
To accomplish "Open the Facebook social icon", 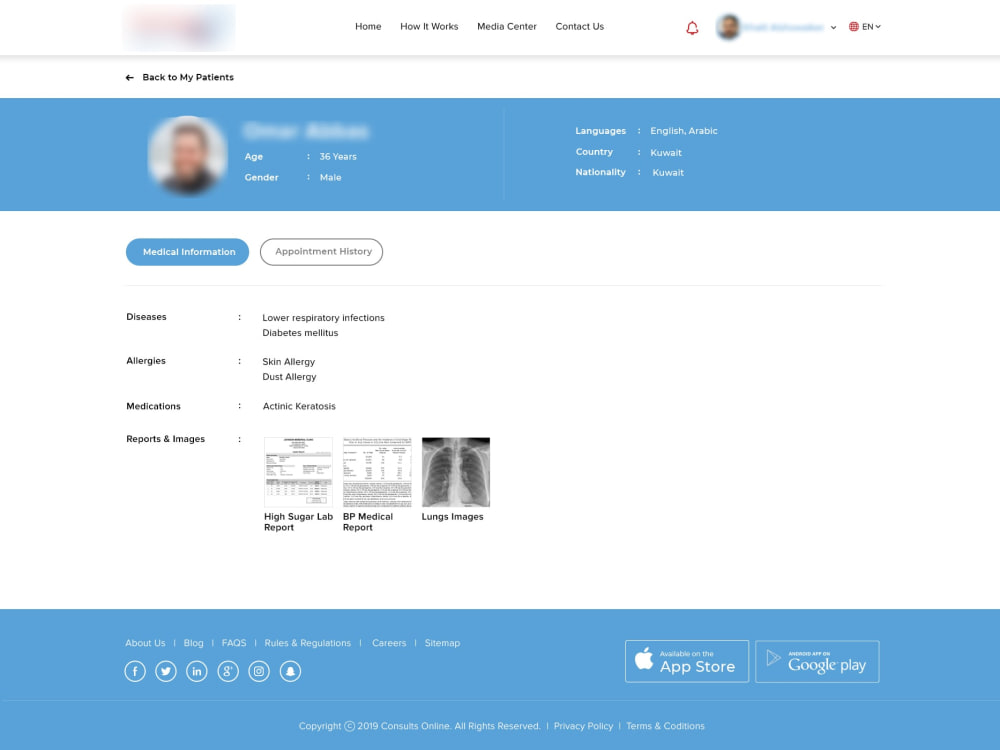I will click(135, 671).
